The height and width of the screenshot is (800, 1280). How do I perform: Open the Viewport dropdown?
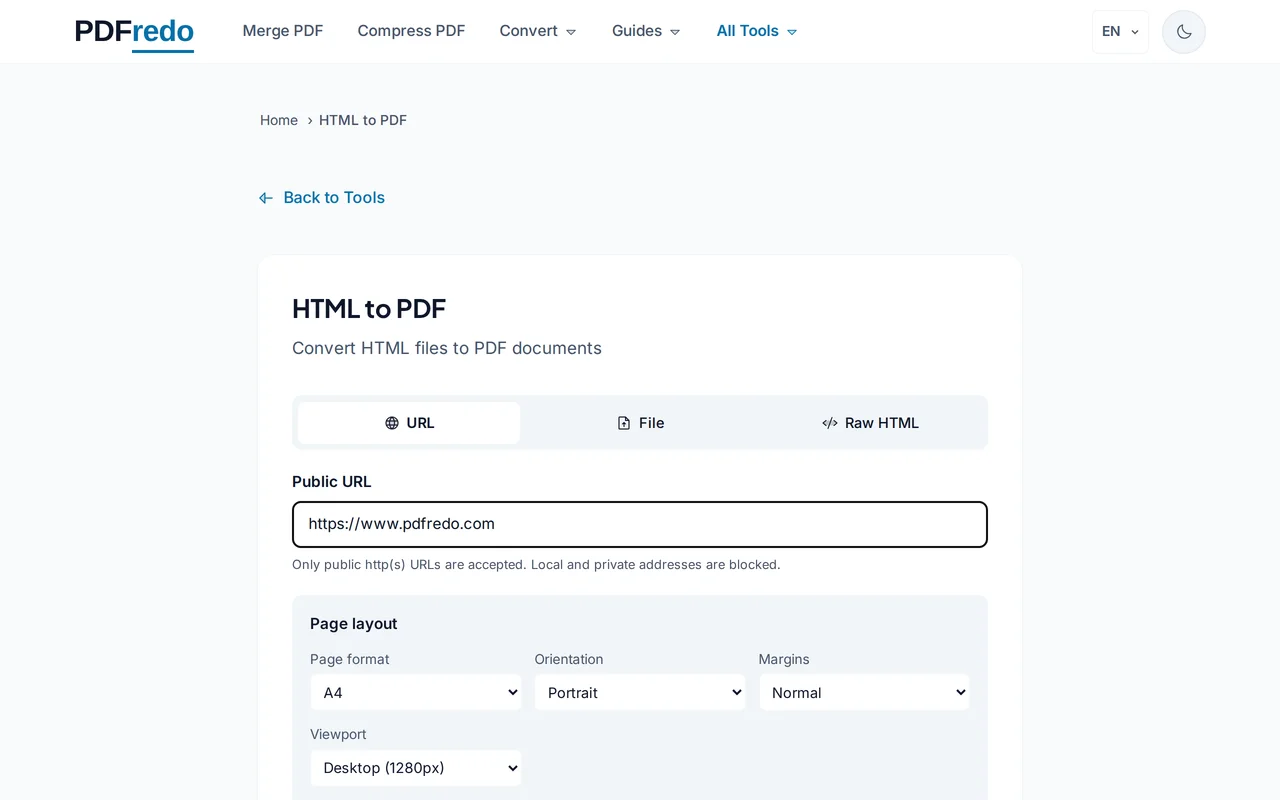(x=415, y=768)
